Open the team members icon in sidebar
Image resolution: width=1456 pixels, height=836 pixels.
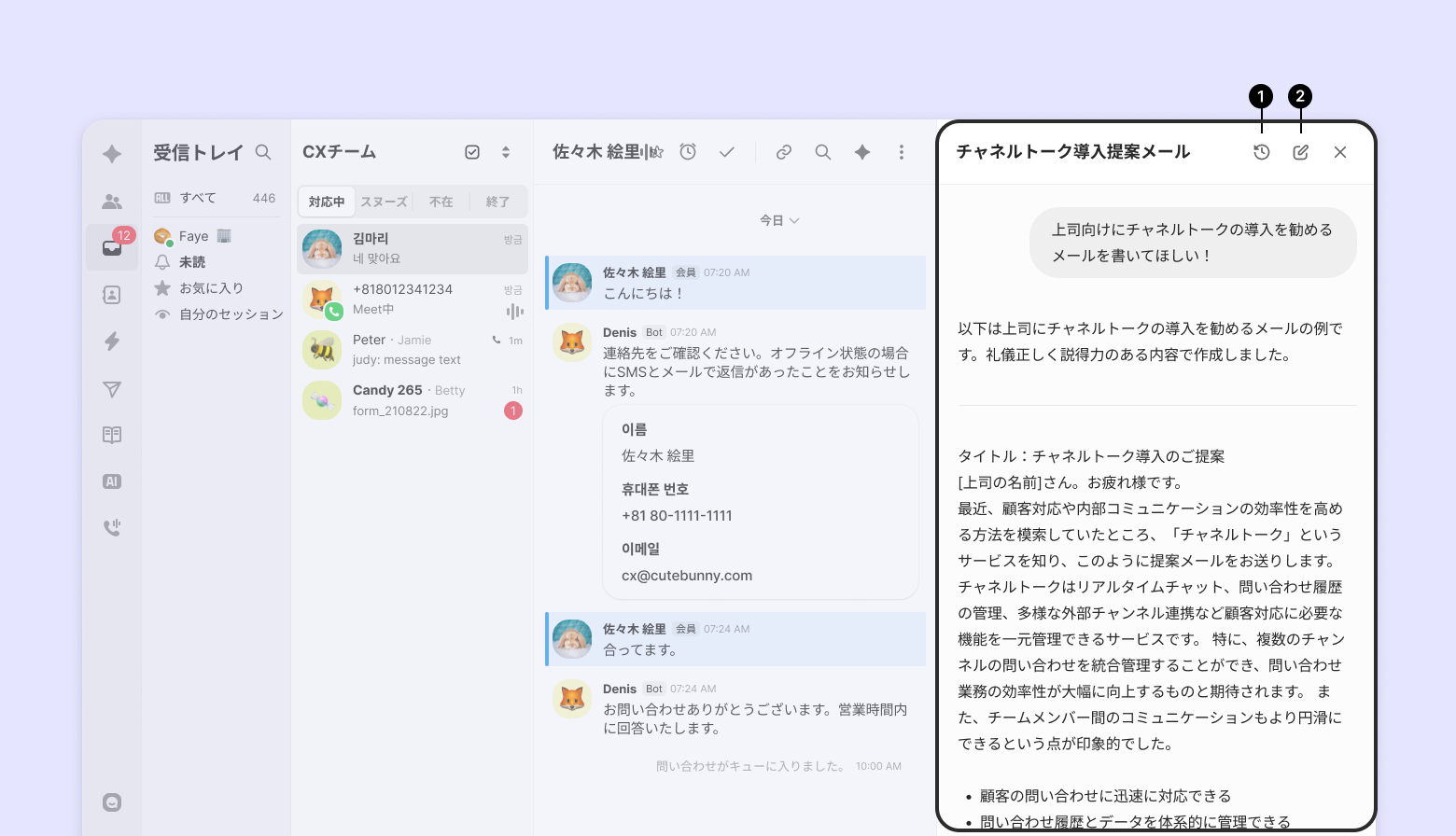pyautogui.click(x=112, y=201)
